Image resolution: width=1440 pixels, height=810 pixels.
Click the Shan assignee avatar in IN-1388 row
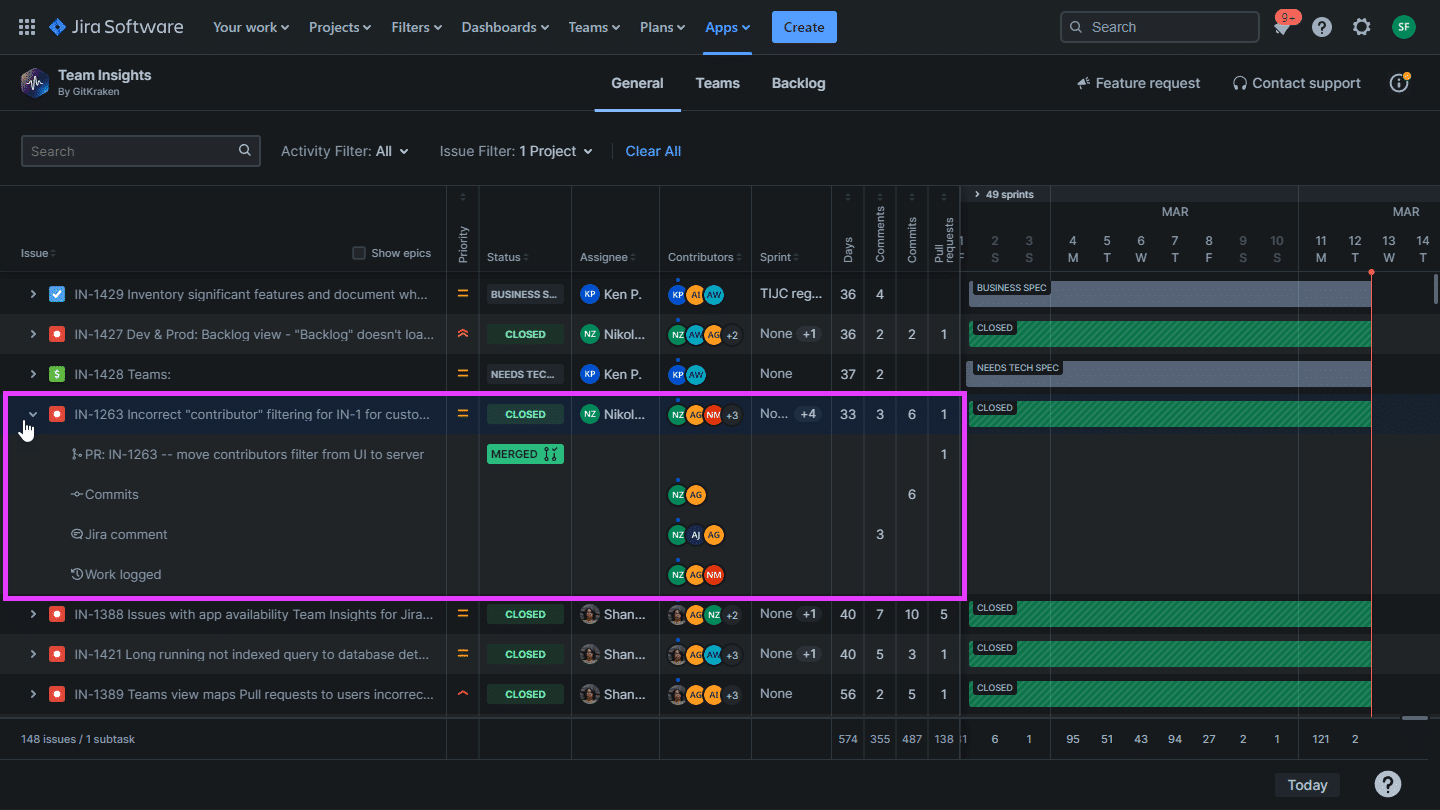coord(590,614)
